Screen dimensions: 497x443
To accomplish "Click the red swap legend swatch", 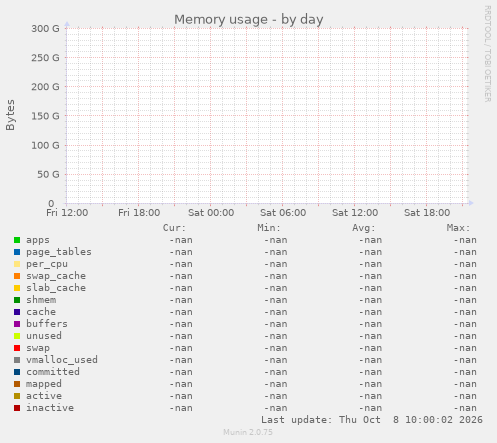I will click(17, 348).
